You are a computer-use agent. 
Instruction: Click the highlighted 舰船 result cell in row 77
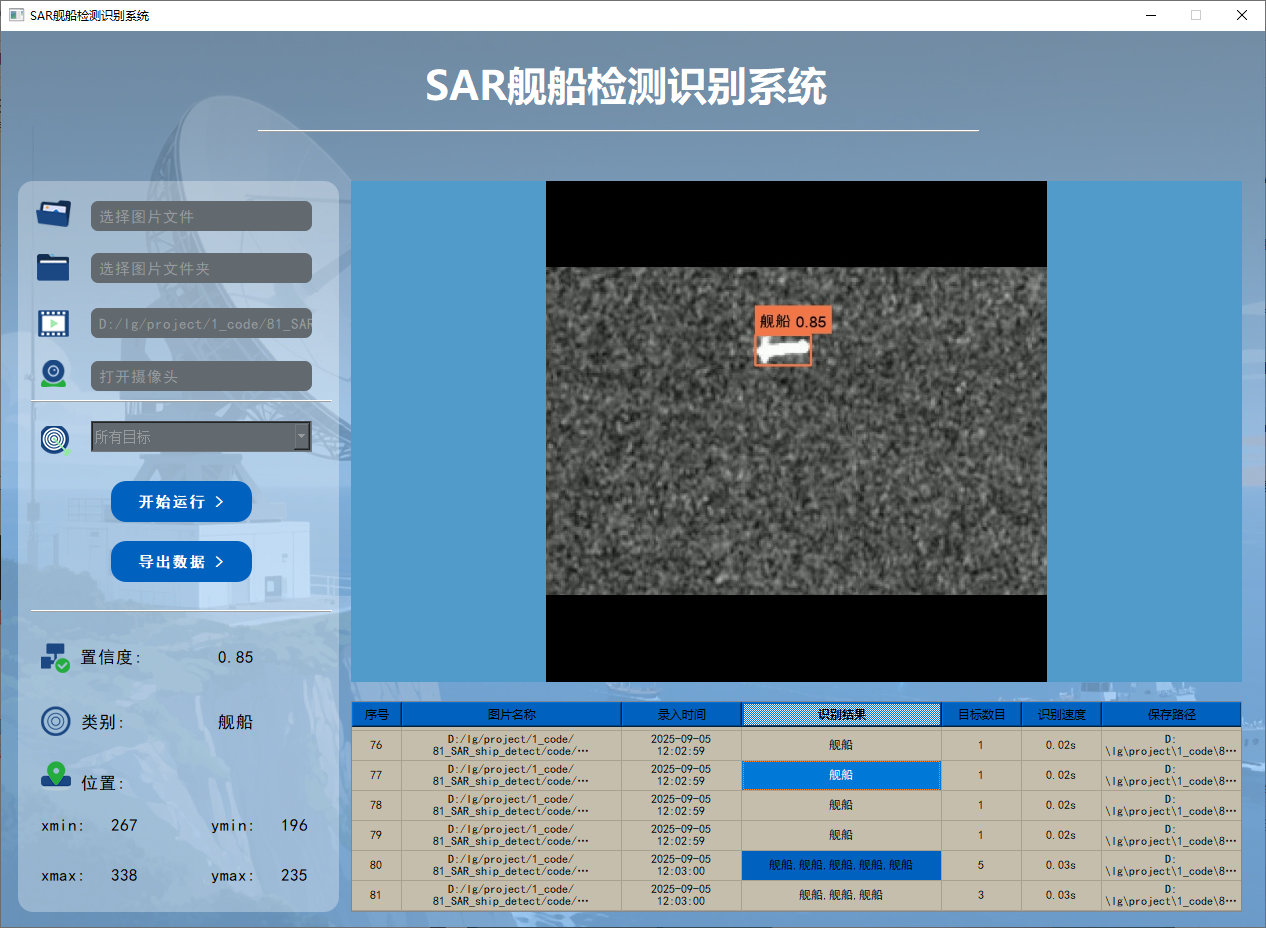point(841,775)
